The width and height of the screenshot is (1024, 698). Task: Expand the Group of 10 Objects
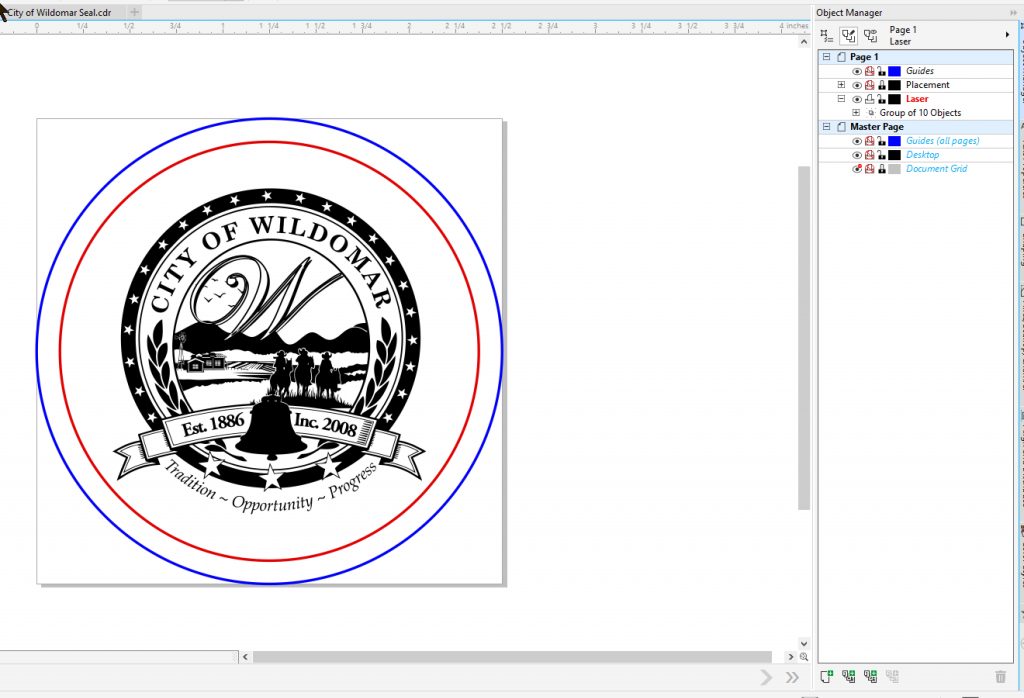coord(855,112)
